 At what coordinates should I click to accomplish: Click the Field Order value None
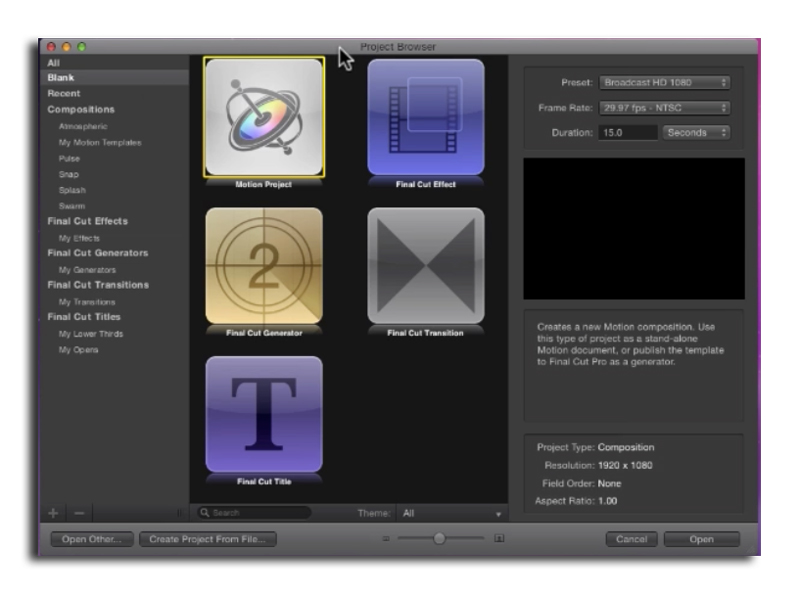(610, 483)
